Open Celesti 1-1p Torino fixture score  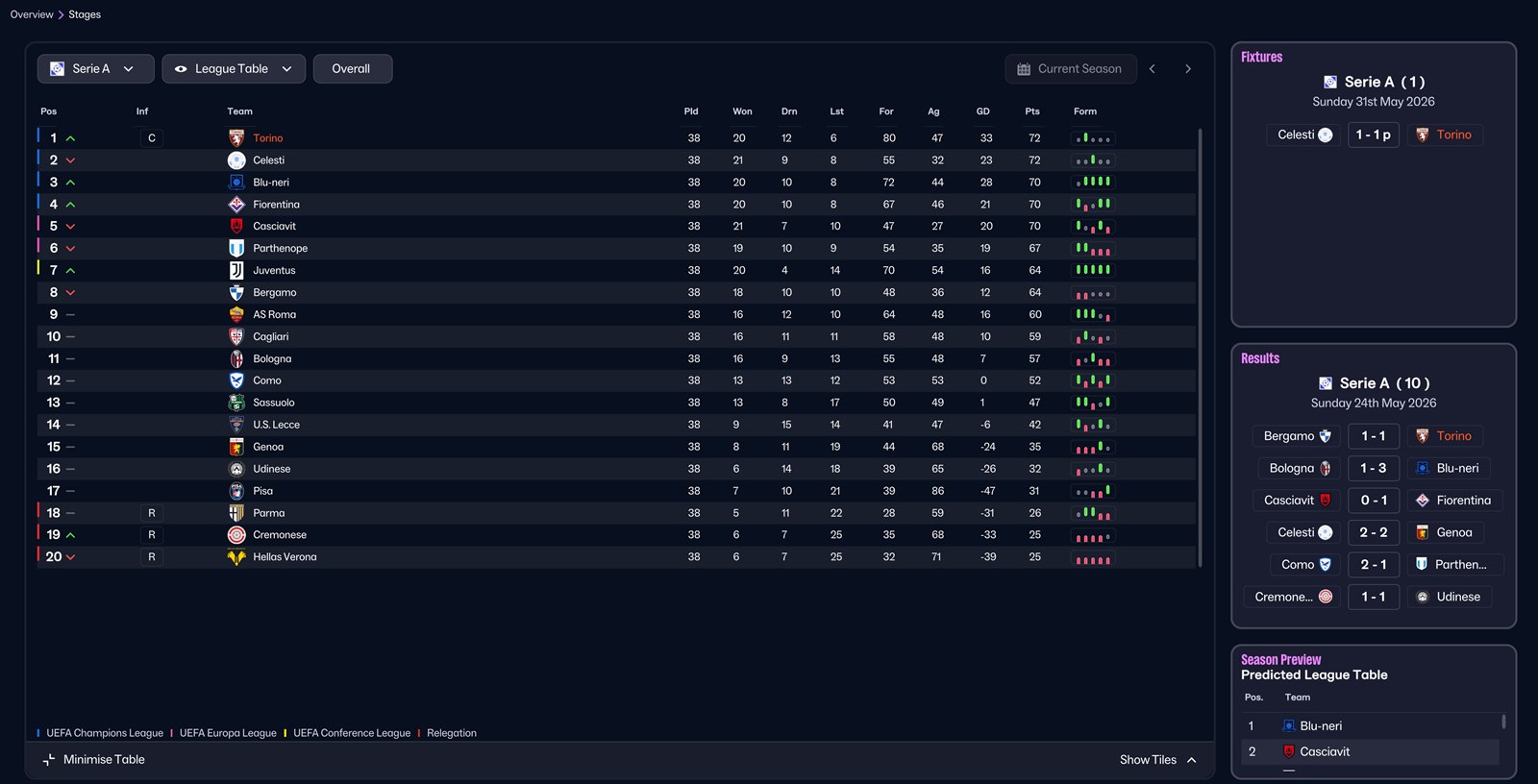coord(1374,135)
